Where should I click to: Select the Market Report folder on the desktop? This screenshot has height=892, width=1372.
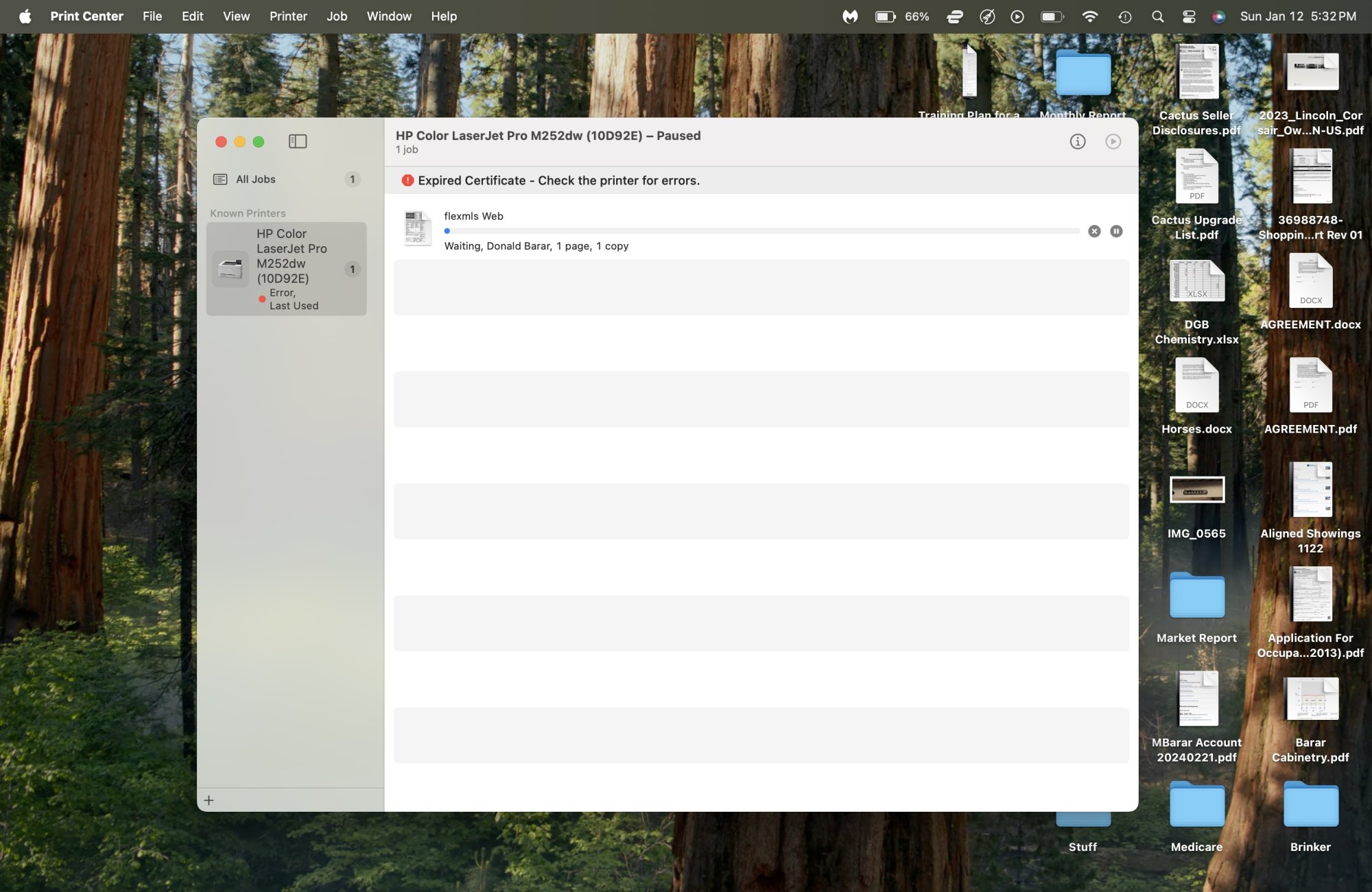click(x=1196, y=596)
